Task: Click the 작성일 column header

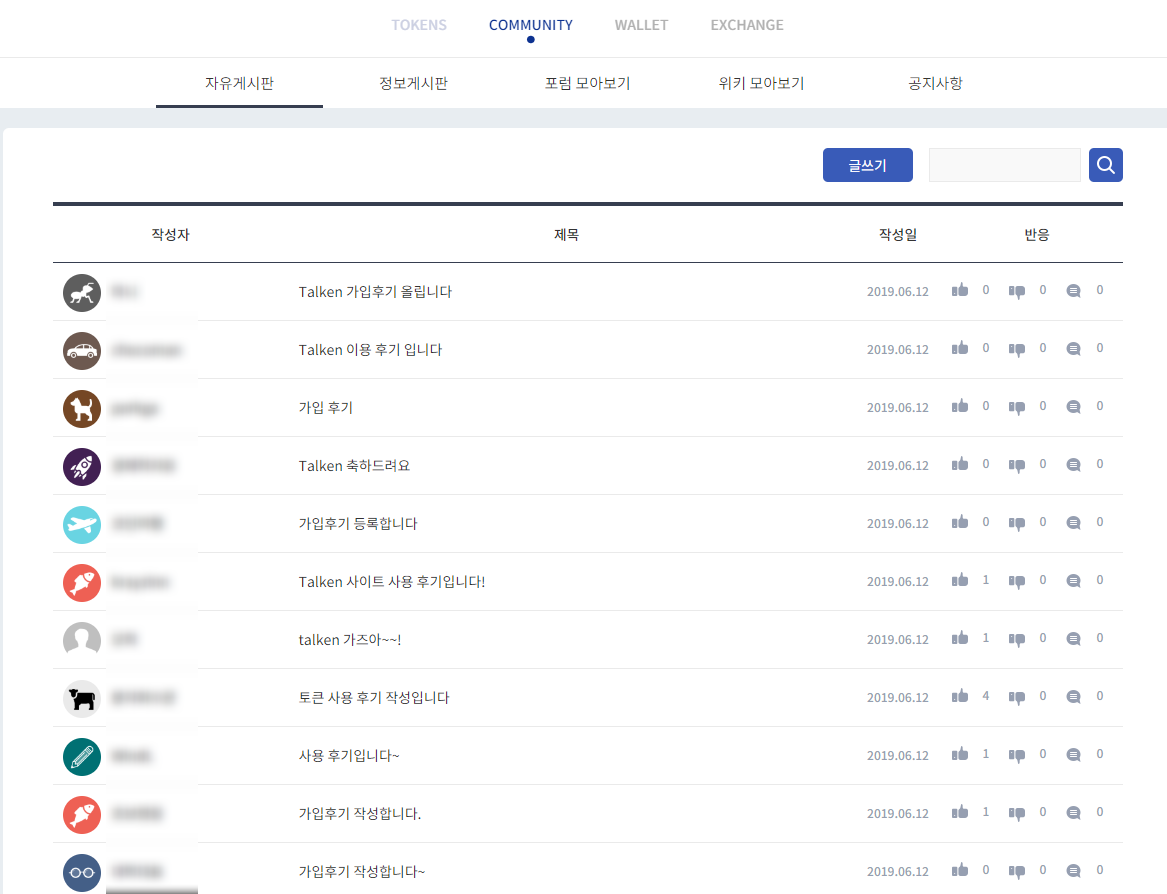Action: click(898, 234)
